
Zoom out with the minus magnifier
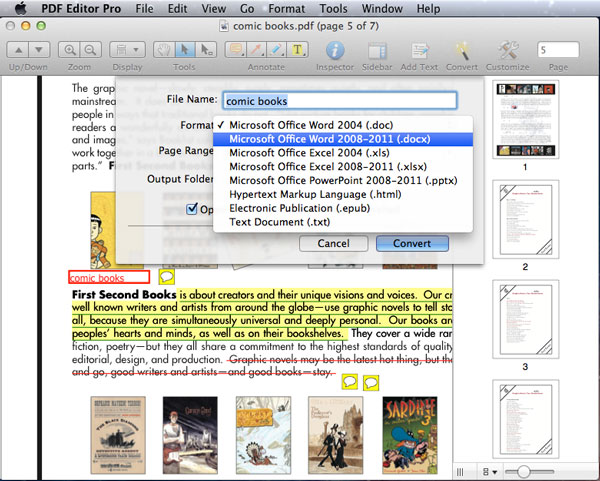90,50
